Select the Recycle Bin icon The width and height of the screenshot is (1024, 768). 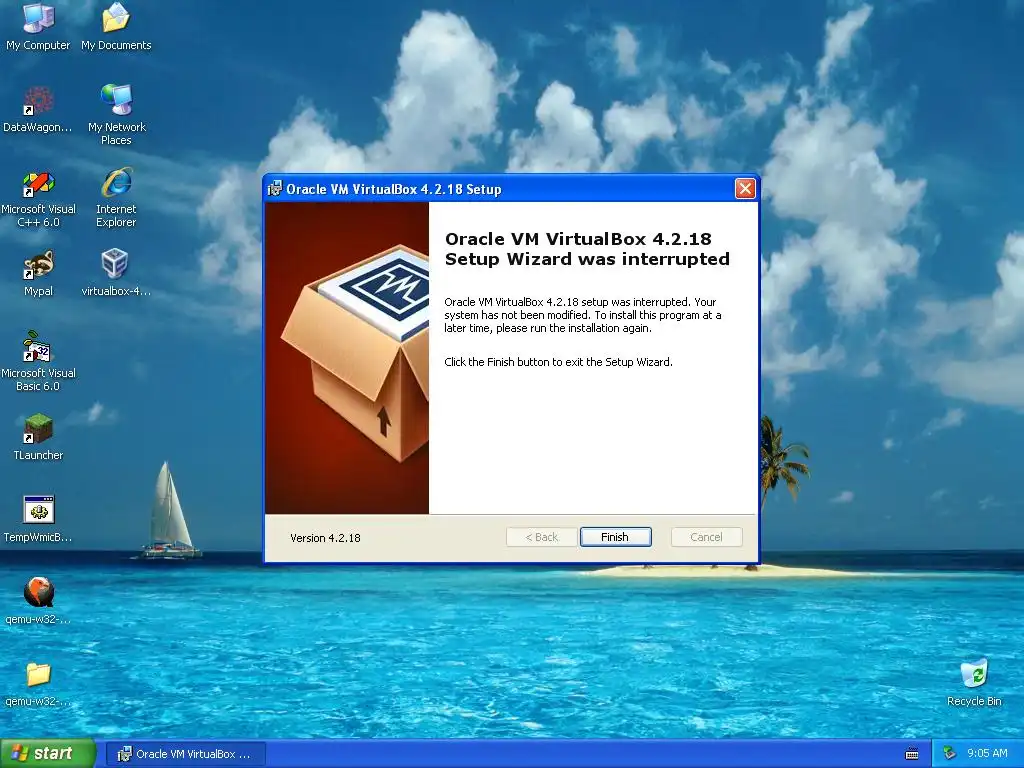(974, 682)
